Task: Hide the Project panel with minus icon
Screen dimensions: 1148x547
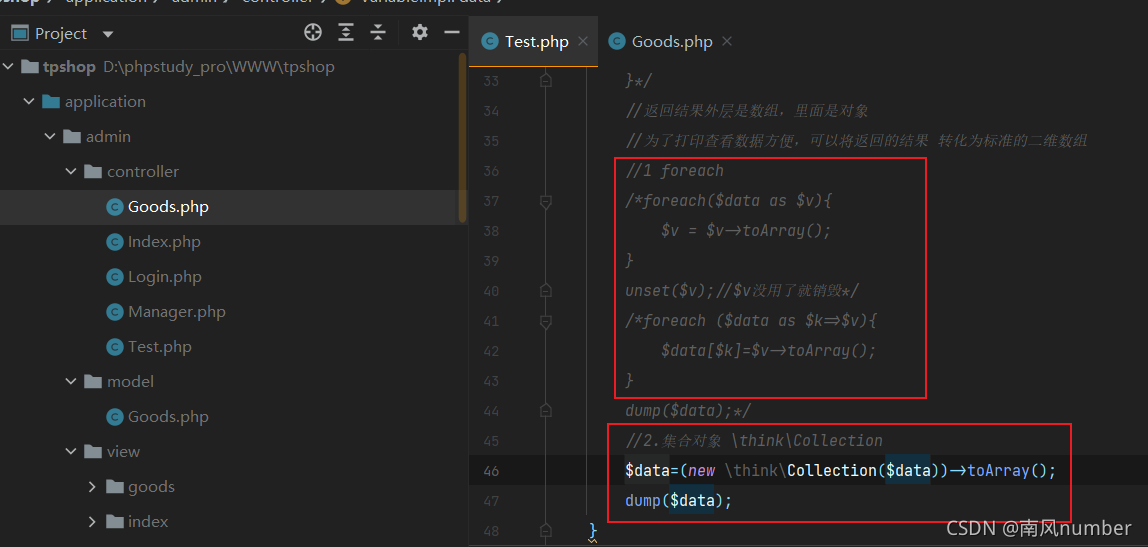Action: pyautogui.click(x=452, y=32)
